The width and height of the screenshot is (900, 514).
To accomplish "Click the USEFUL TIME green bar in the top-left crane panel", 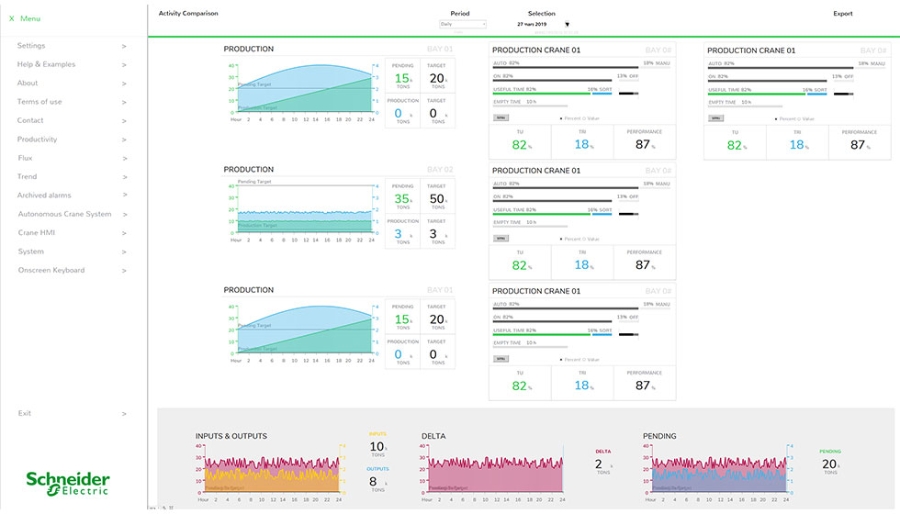I will (540, 94).
